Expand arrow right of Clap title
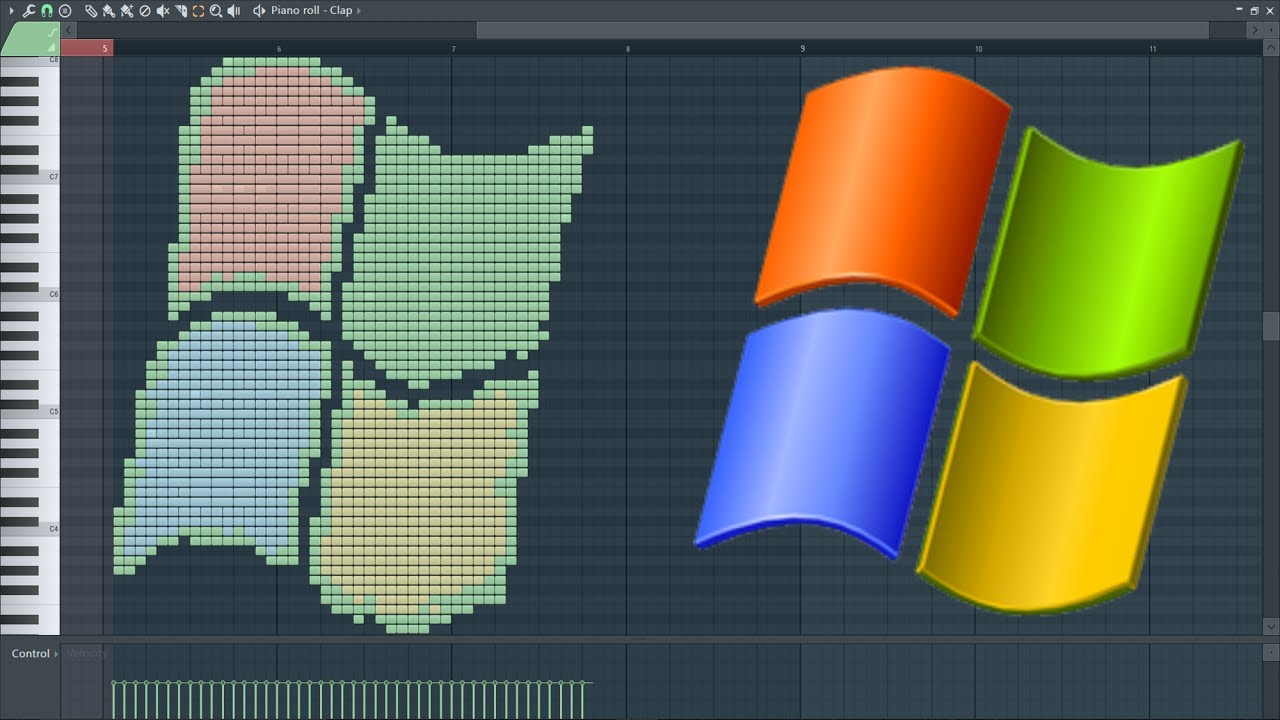 (x=359, y=11)
